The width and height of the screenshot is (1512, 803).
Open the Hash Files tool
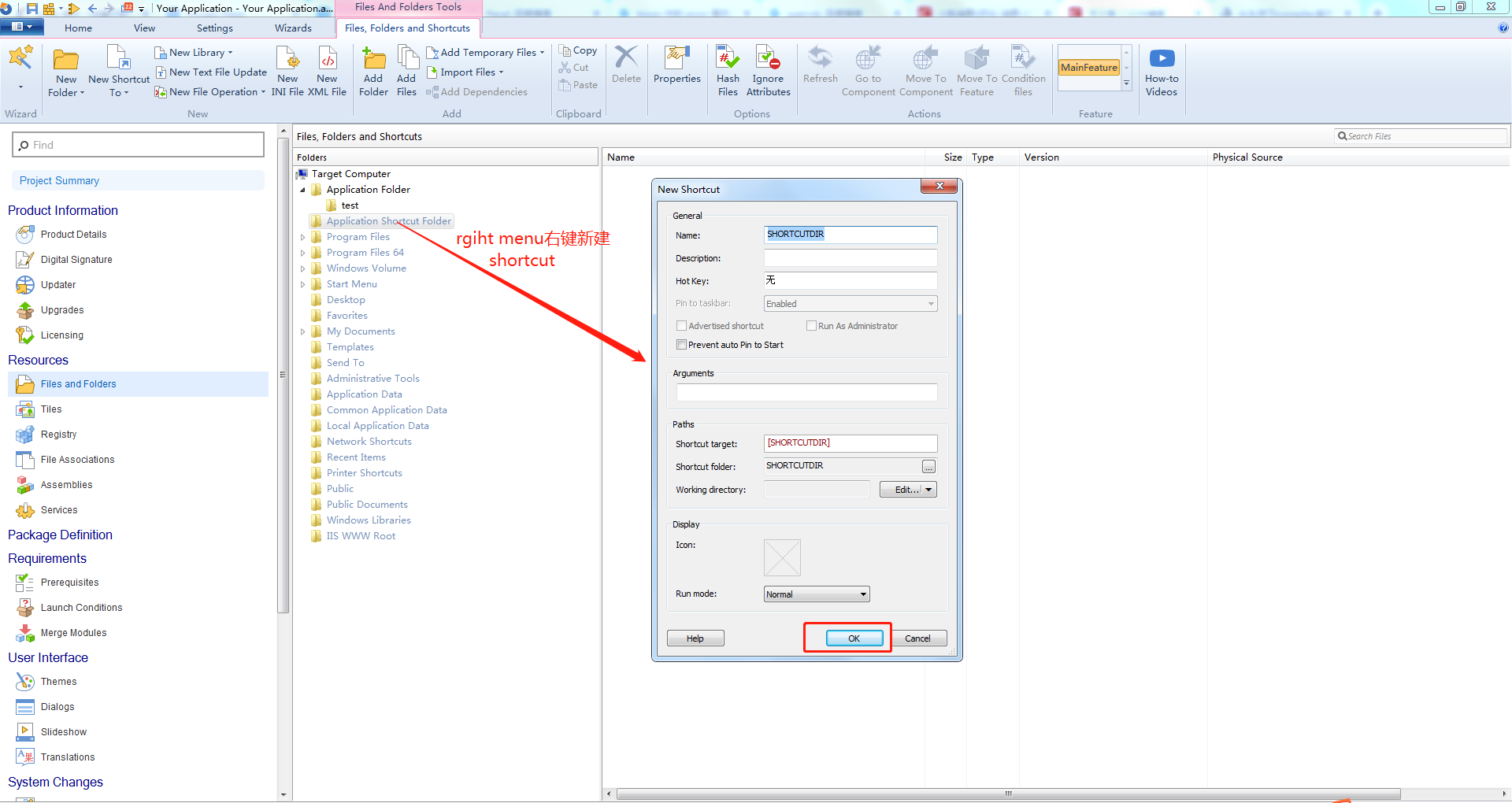(727, 70)
